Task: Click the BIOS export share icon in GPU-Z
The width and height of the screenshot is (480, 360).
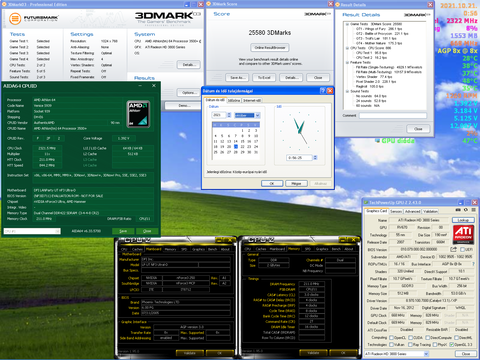Action: click(x=453, y=249)
